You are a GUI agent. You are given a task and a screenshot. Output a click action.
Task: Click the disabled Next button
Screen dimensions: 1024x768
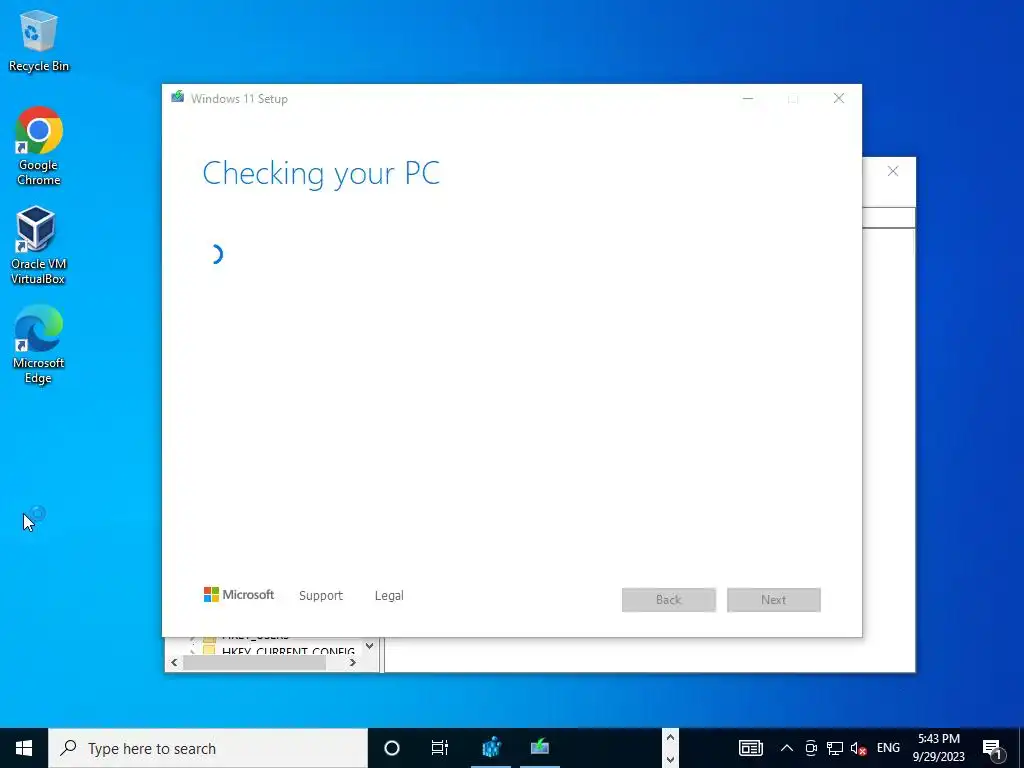[774, 600]
